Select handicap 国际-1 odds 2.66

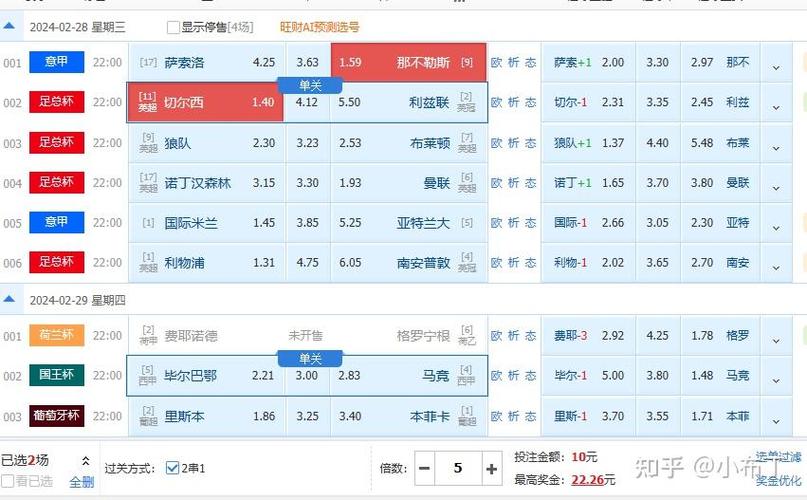tap(589, 223)
